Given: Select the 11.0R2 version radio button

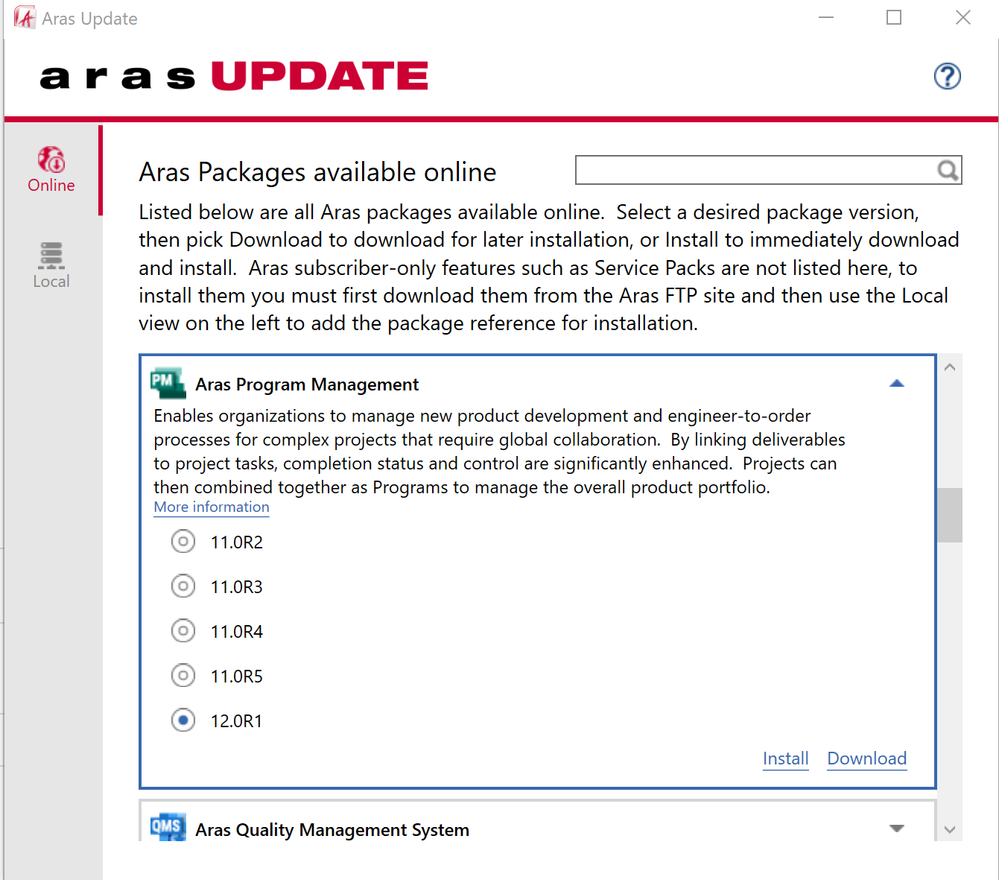Looking at the screenshot, I should point(183,542).
